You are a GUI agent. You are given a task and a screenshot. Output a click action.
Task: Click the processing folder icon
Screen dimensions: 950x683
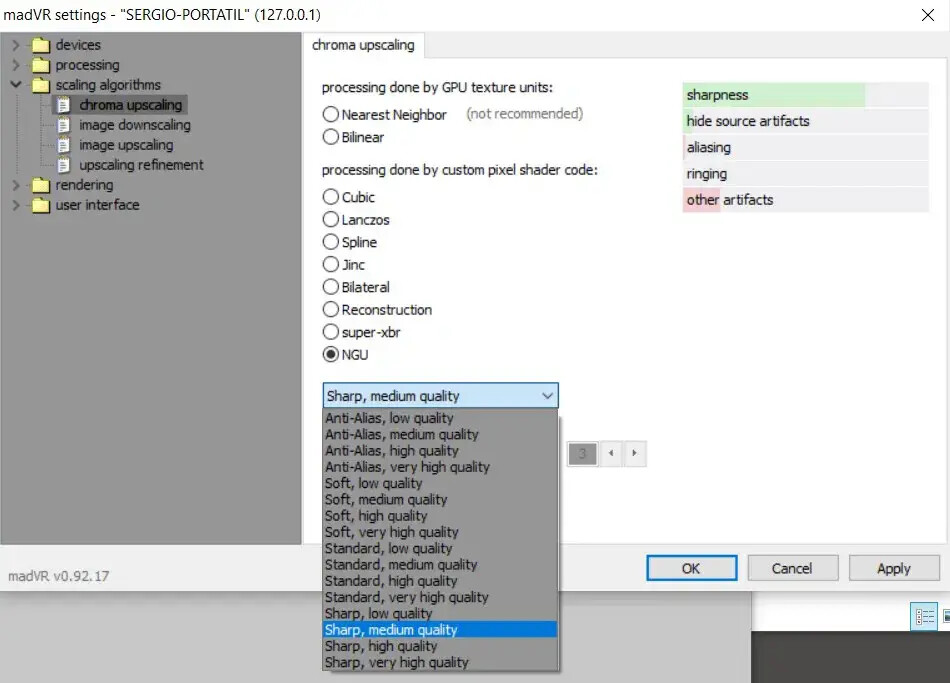tap(41, 65)
